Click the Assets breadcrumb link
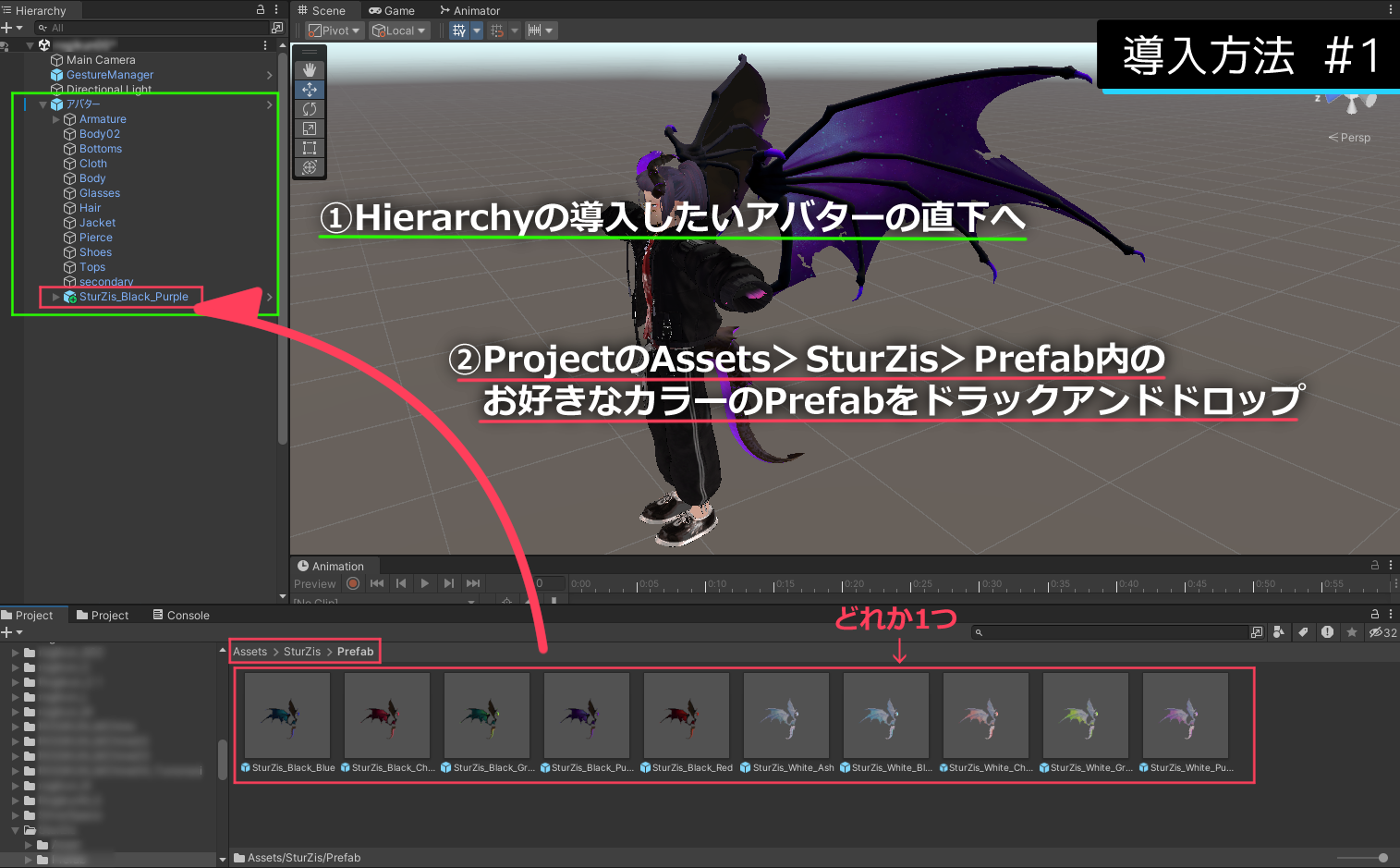 click(x=250, y=651)
